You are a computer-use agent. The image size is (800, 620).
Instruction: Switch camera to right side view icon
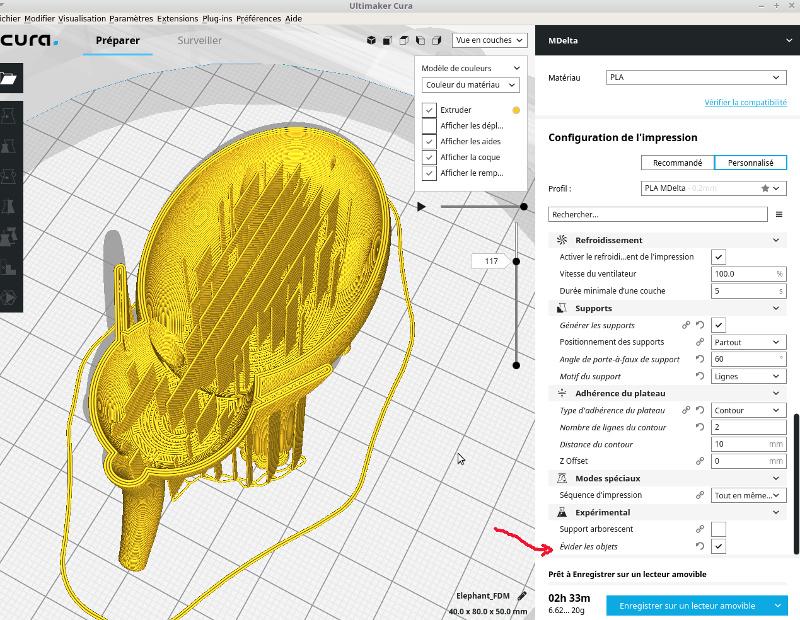click(437, 40)
